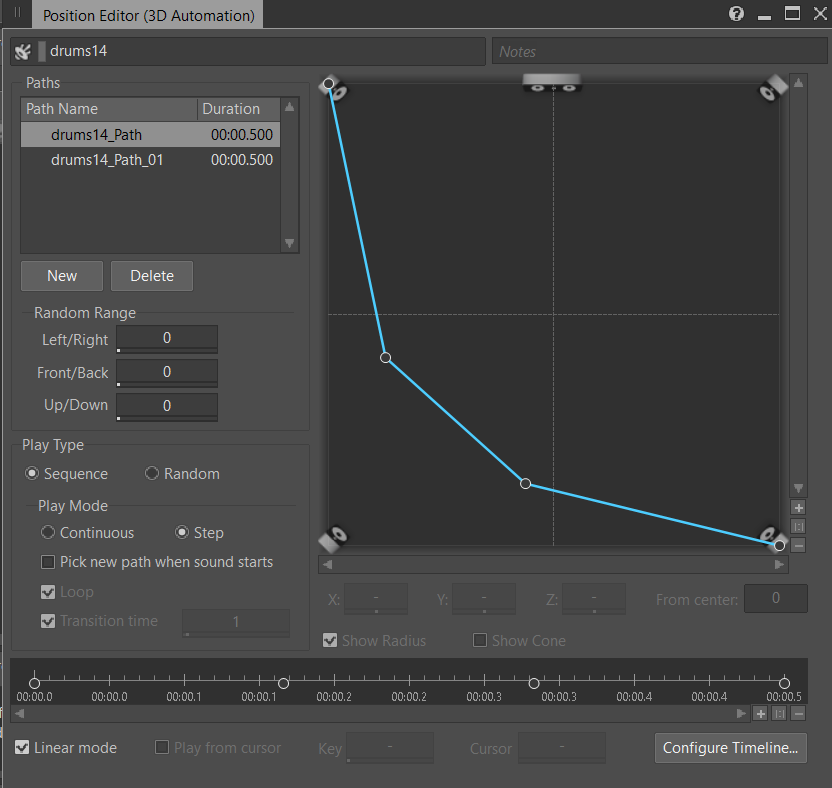Select the Sequence play type
The image size is (832, 788).
(32, 473)
